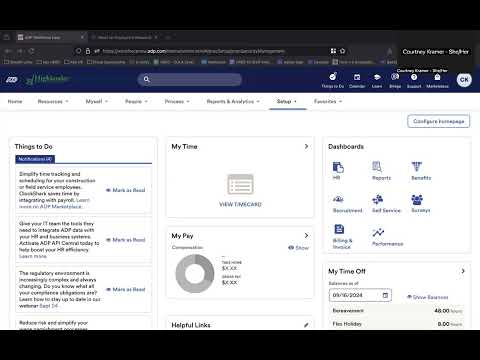Click the browser back arrow
This screenshot has height=360, width=480.
click(9, 51)
